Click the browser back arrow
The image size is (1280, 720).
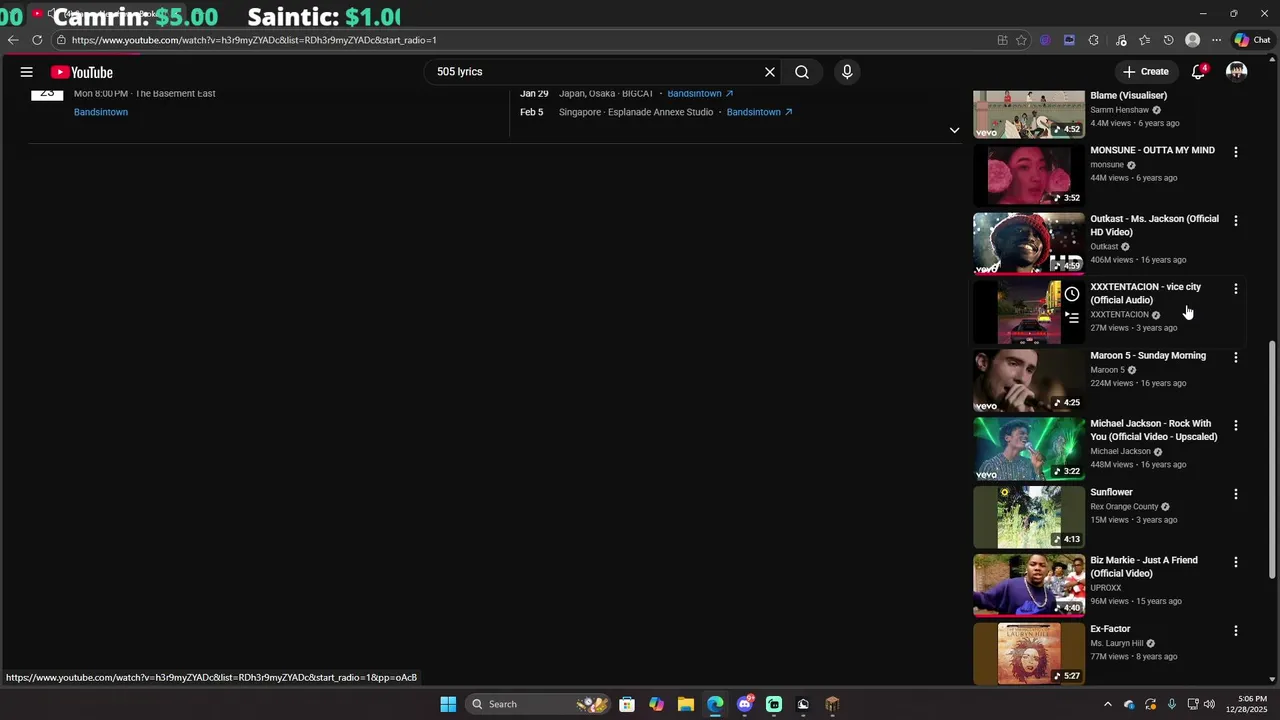click(x=12, y=40)
